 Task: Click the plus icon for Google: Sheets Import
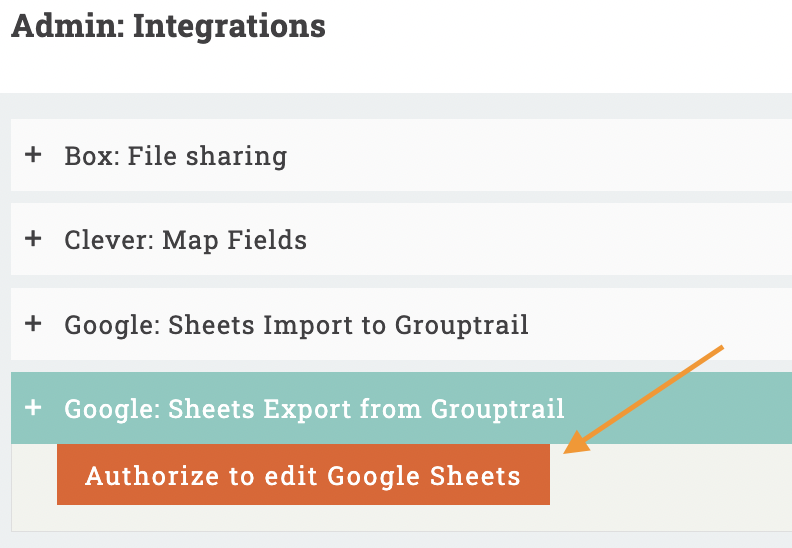[x=34, y=324]
